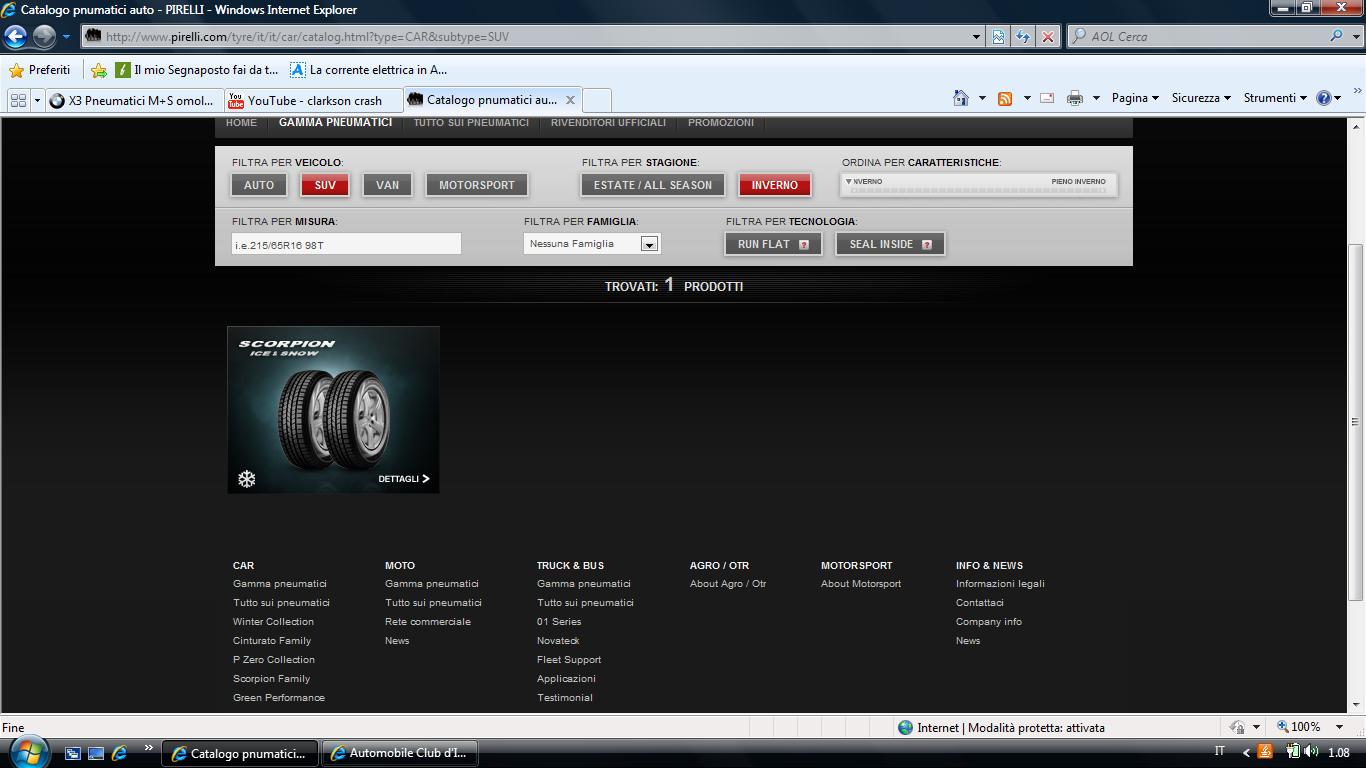Viewport: 1366px width, 768px height.
Task: Expand the Pagina menu dropdown
Action: pyautogui.click(x=1134, y=98)
